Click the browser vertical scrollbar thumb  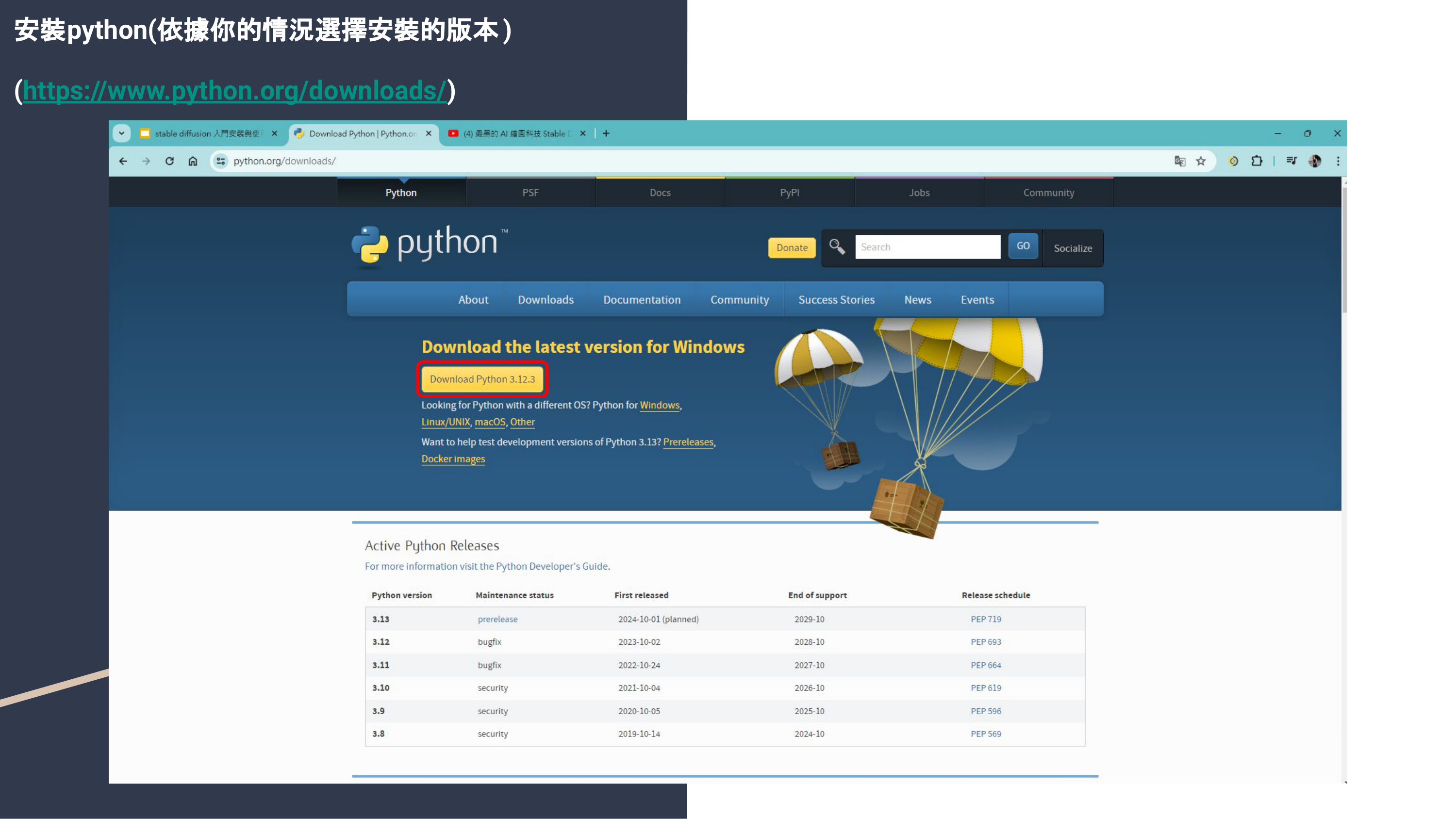tap(1345, 249)
